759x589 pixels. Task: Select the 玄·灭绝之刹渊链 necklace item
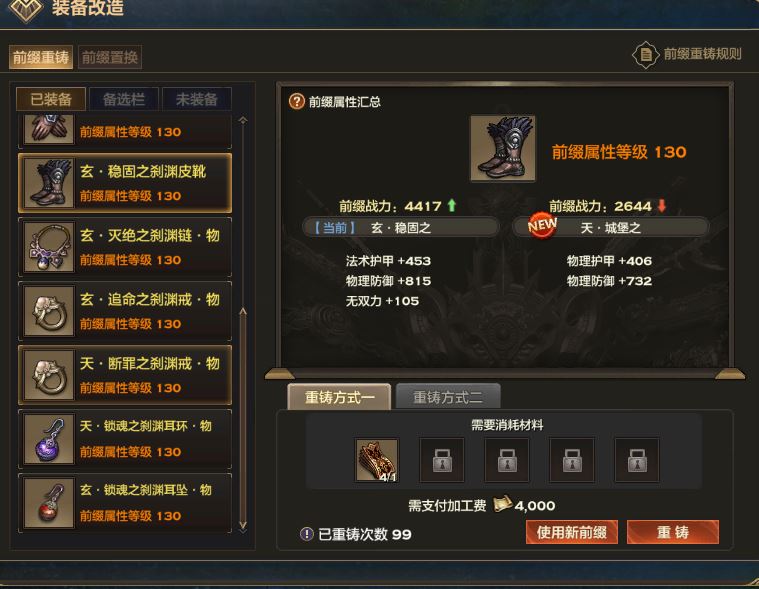pyautogui.click(x=125, y=247)
